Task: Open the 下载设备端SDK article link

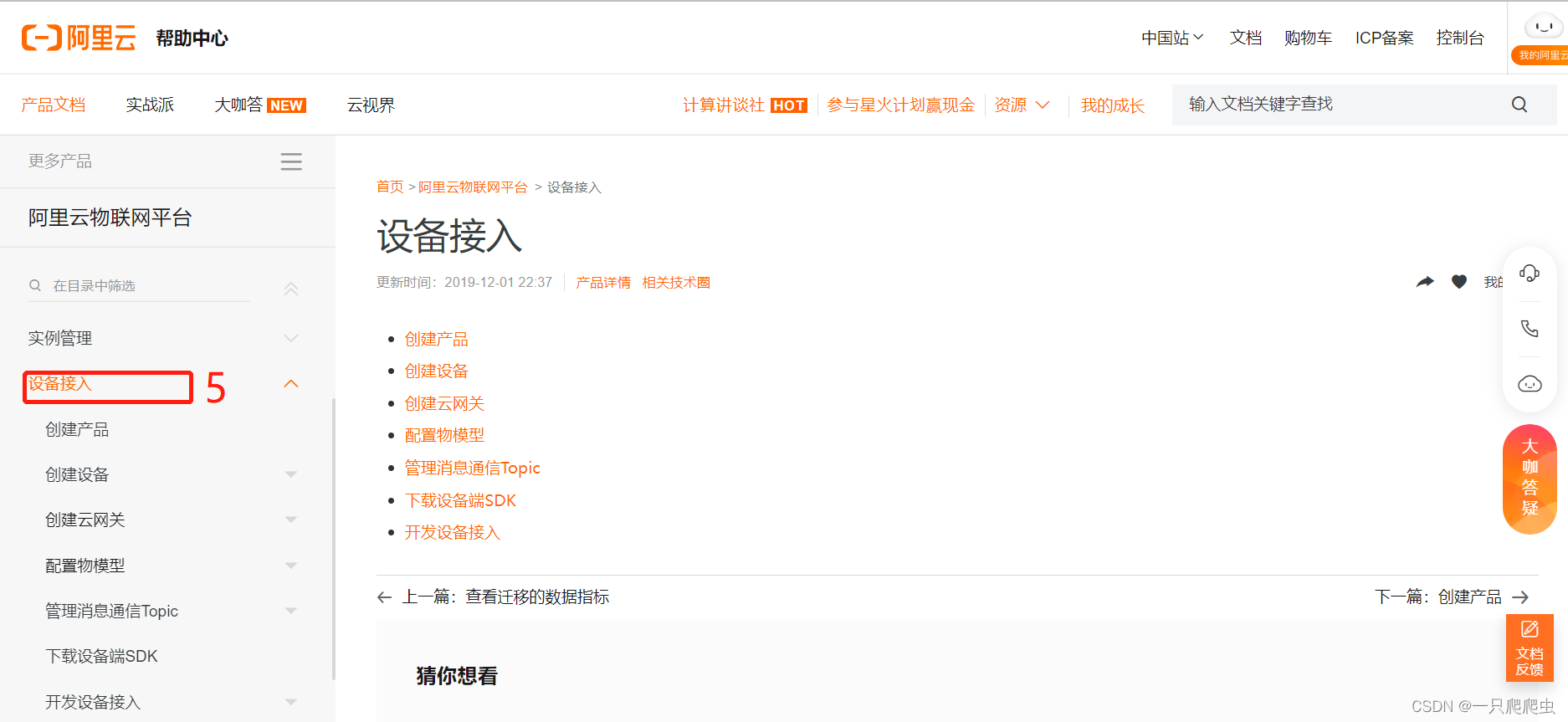Action: 460,500
